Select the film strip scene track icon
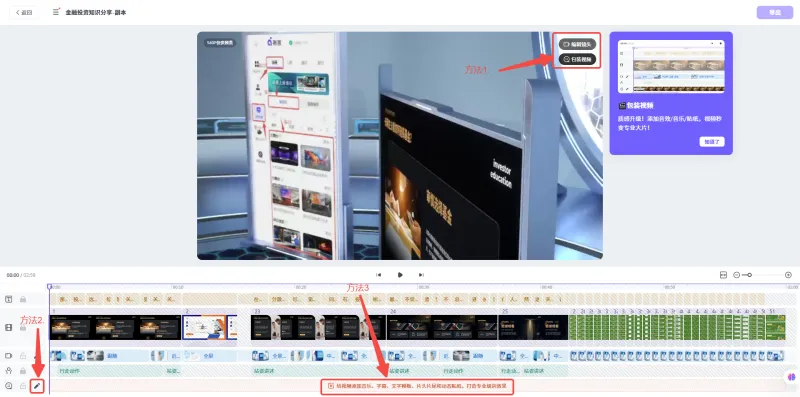 click(x=8, y=328)
